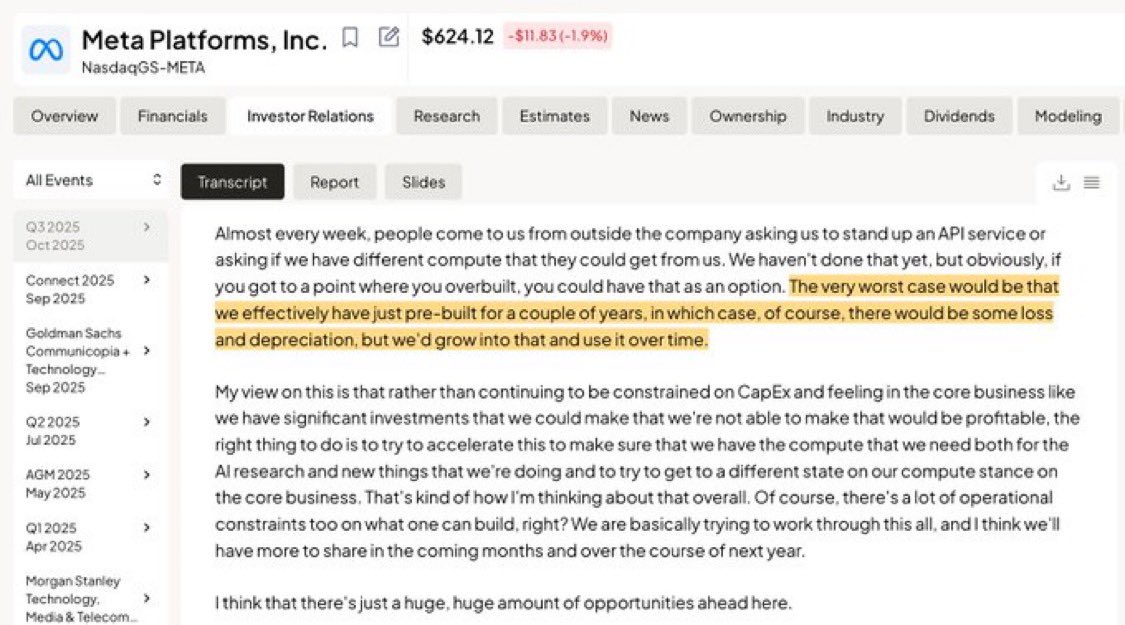Viewport: 1125px width, 625px height.
Task: Bookmark Meta Platforms with the bookmark icon
Action: point(349,38)
